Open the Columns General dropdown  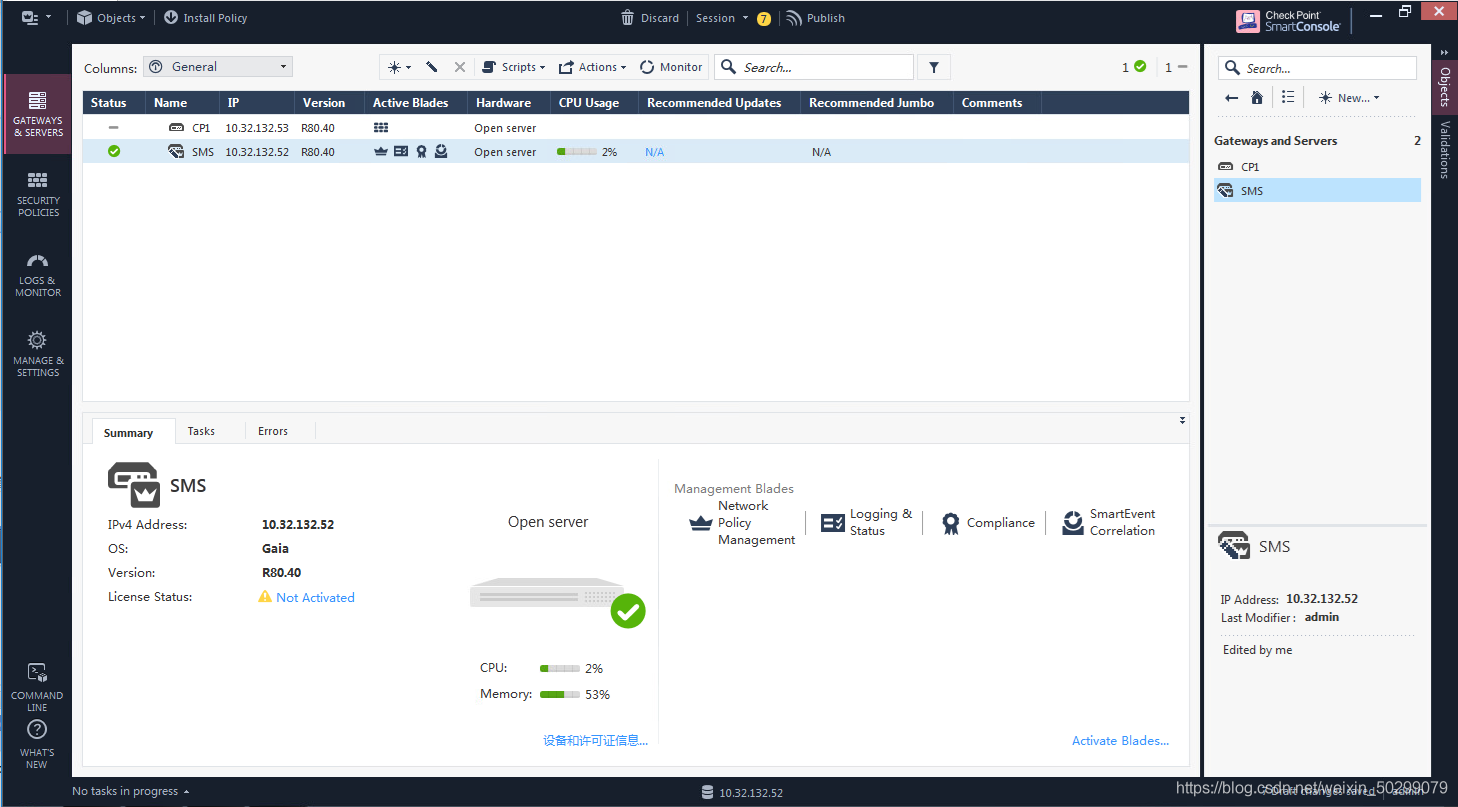[218, 67]
